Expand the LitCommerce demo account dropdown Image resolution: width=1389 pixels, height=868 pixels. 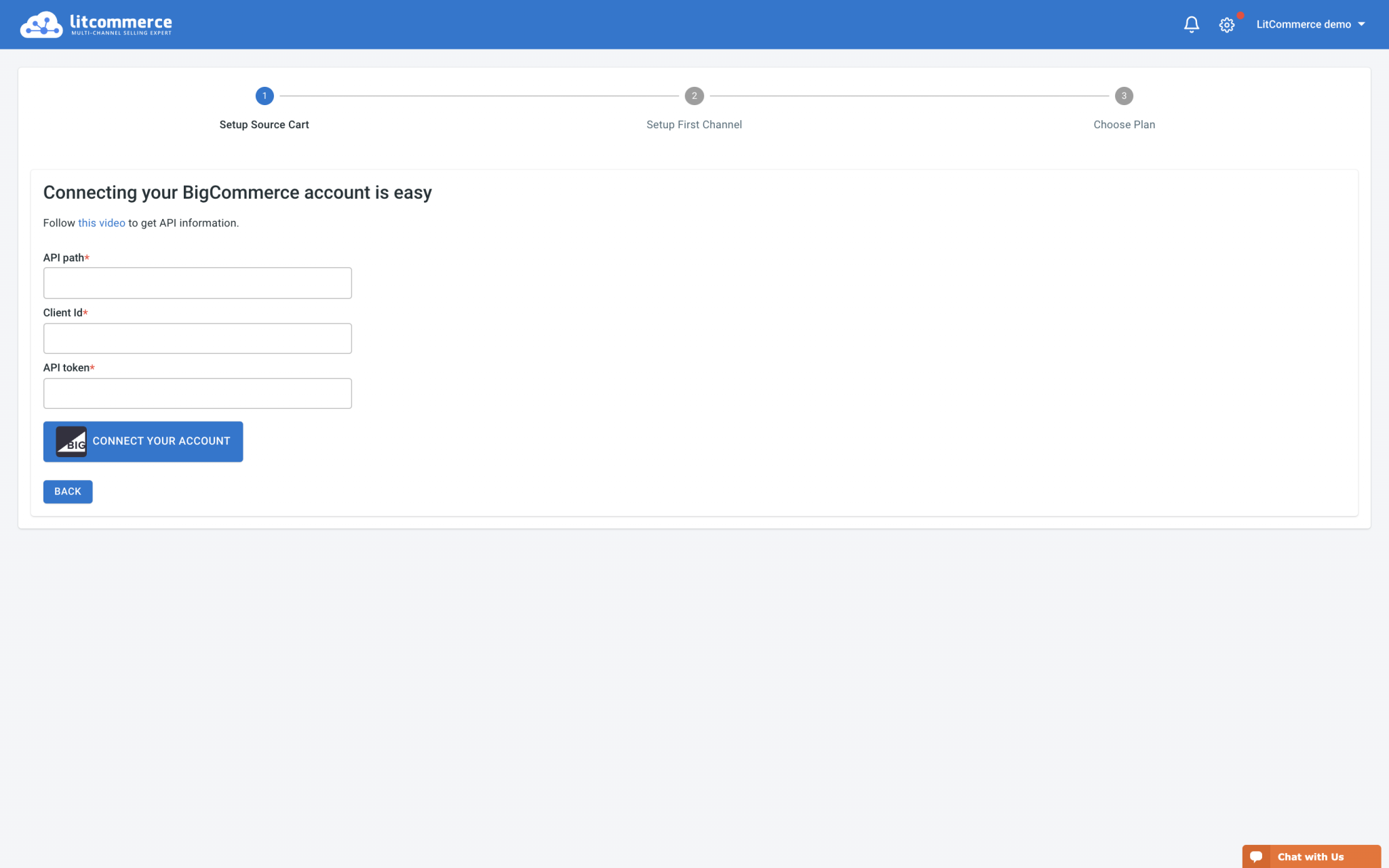coord(1310,24)
